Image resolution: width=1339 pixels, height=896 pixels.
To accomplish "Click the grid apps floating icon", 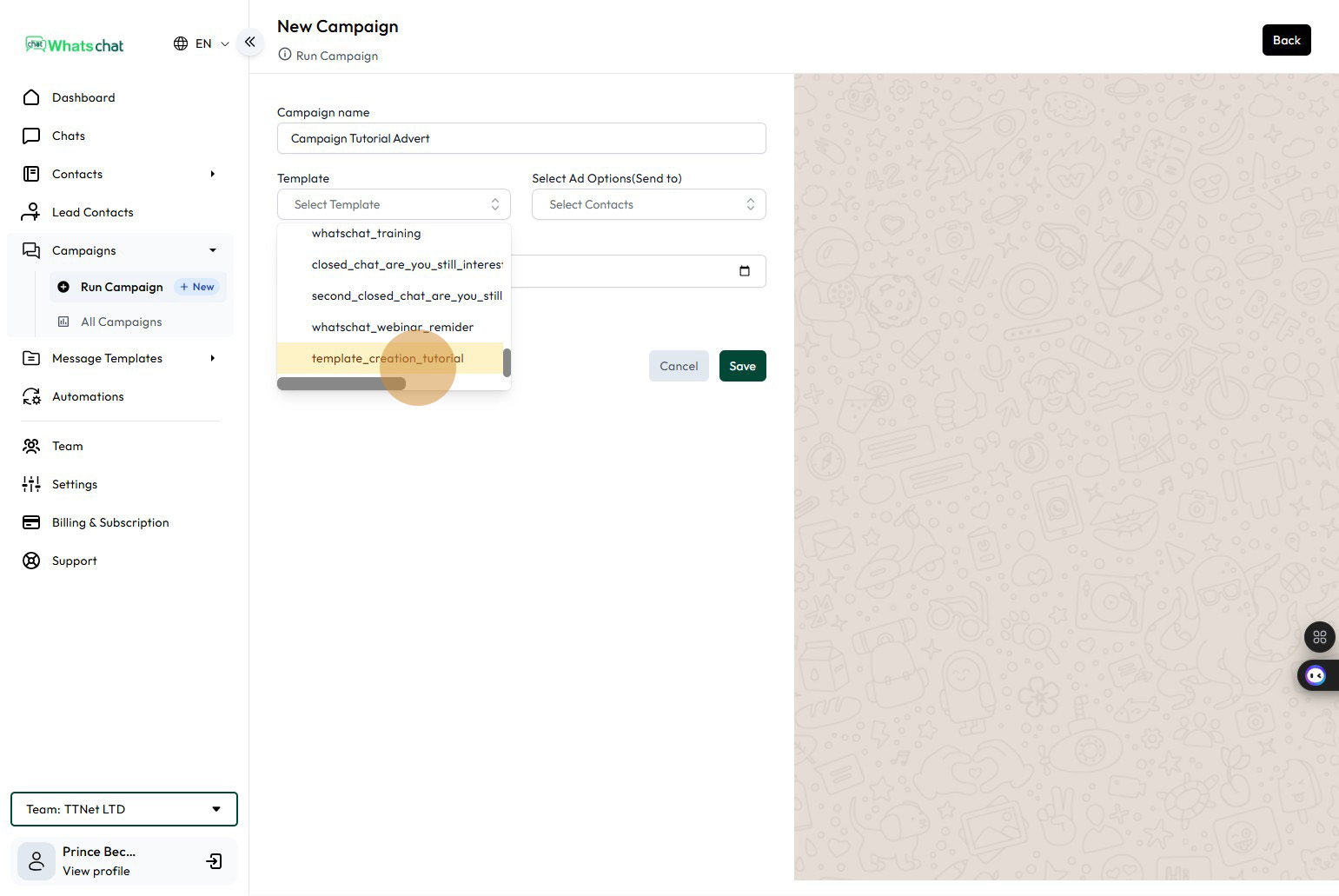I will tap(1319, 637).
